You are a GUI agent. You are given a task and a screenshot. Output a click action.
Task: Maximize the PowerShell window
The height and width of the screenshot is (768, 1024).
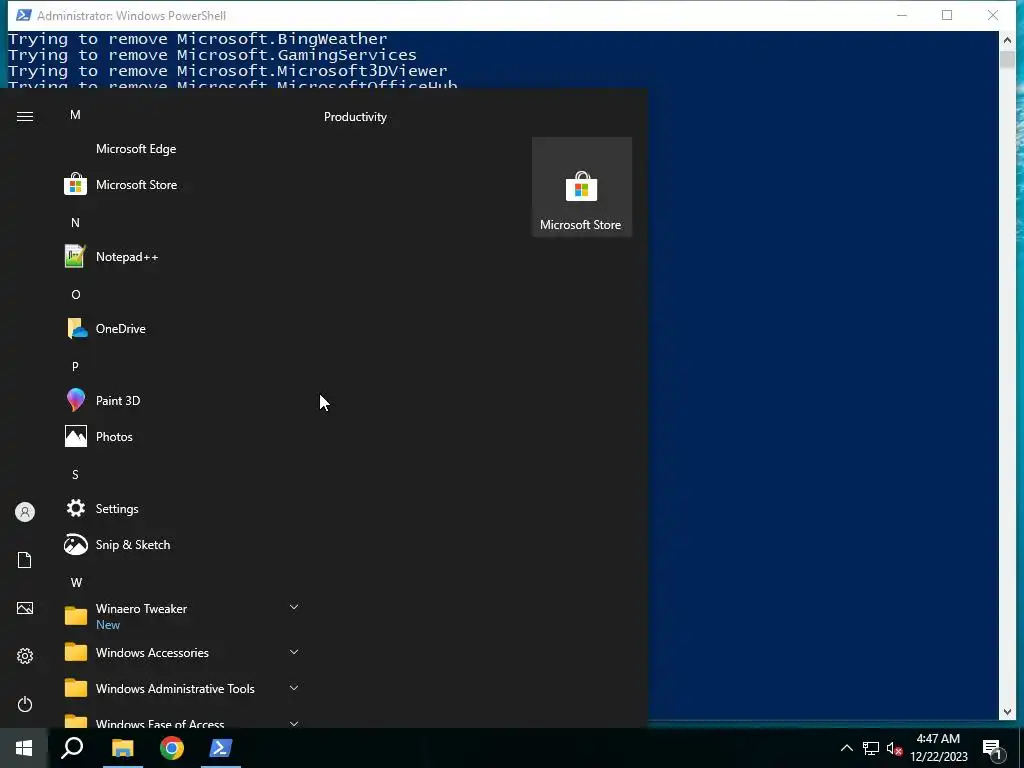[x=947, y=15]
